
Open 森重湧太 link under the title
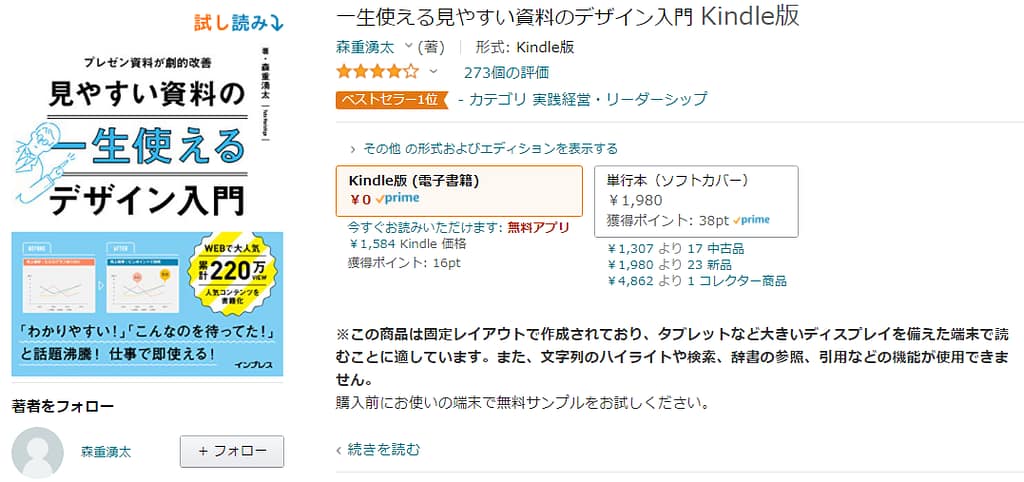pos(367,46)
